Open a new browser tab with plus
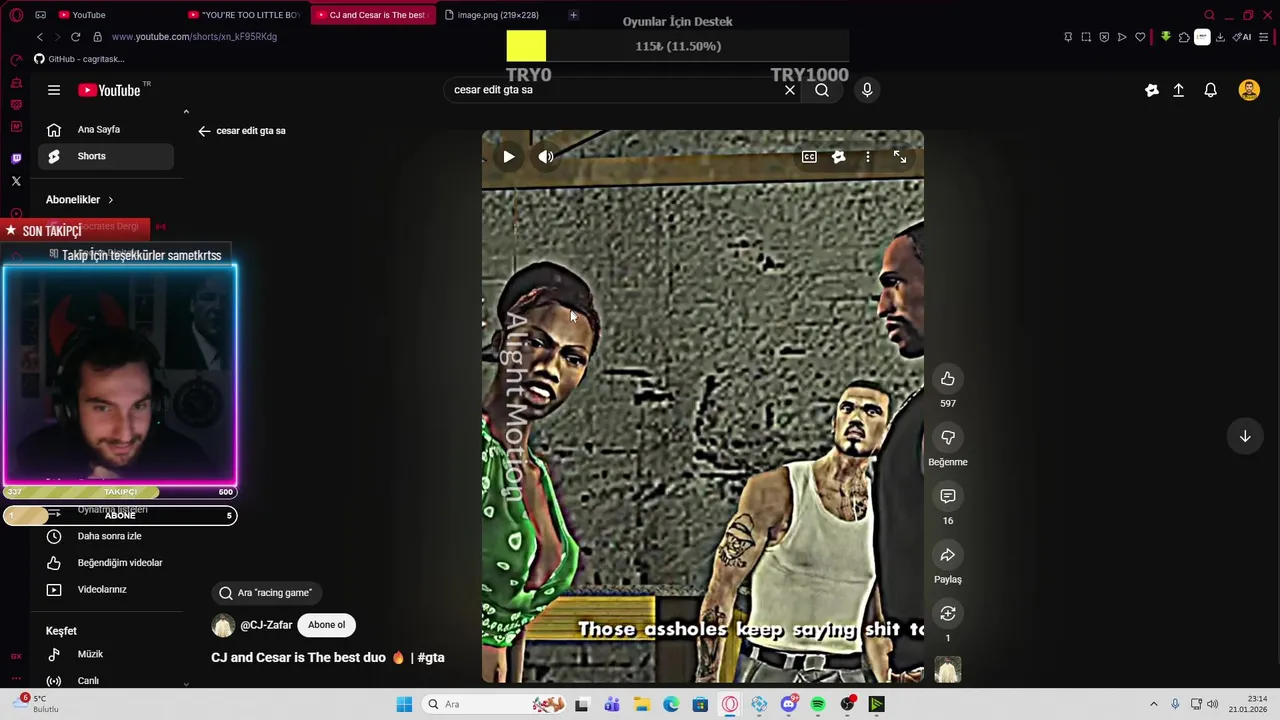 click(573, 15)
